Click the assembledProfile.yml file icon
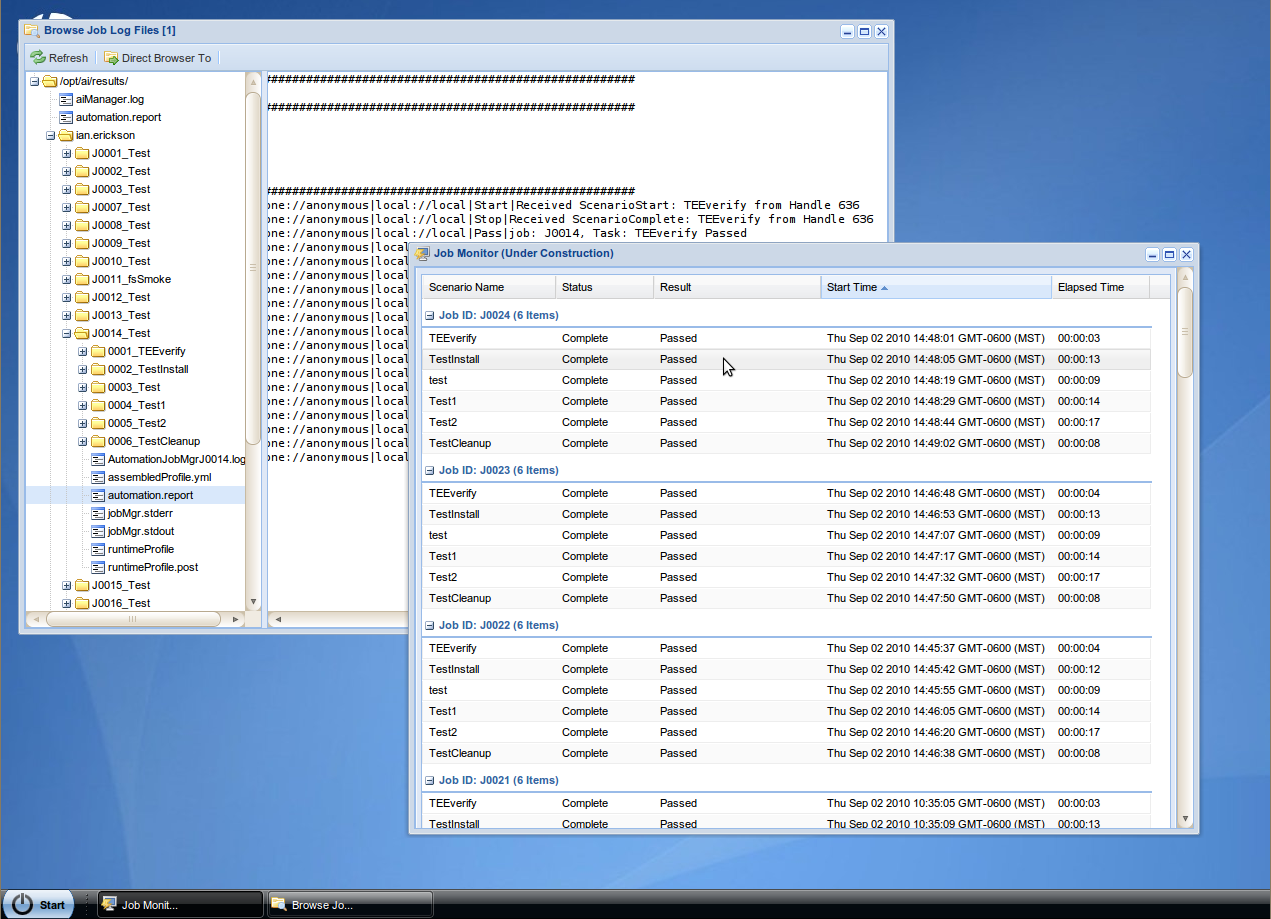1271x919 pixels. click(98, 477)
